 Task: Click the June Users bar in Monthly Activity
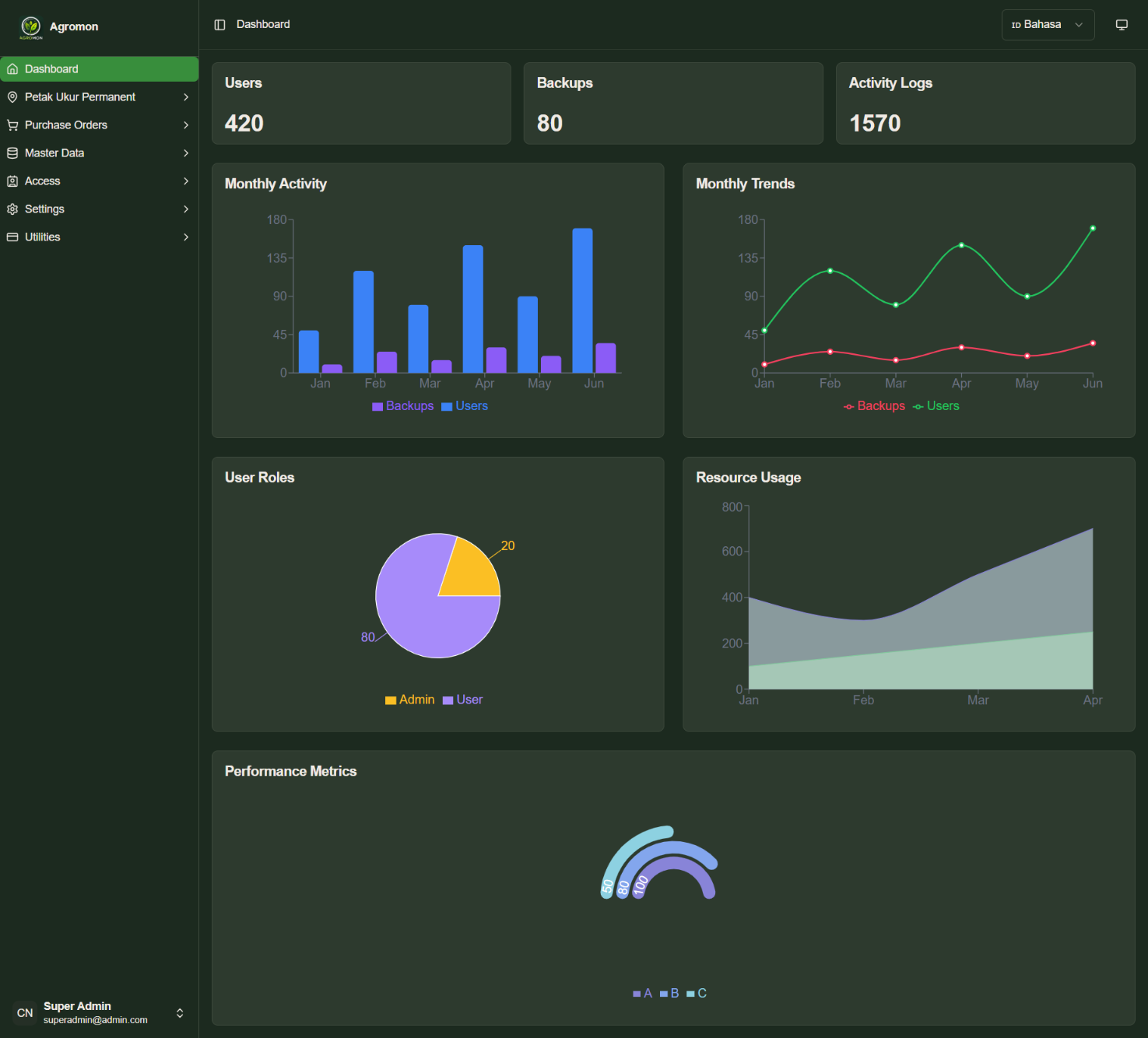[x=582, y=300]
